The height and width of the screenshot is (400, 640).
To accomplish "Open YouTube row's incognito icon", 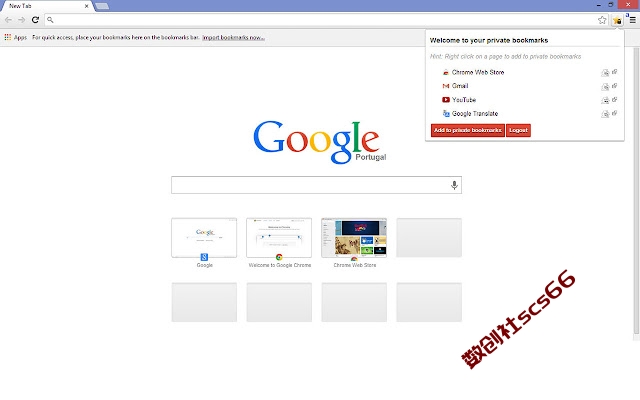I will (x=605, y=100).
